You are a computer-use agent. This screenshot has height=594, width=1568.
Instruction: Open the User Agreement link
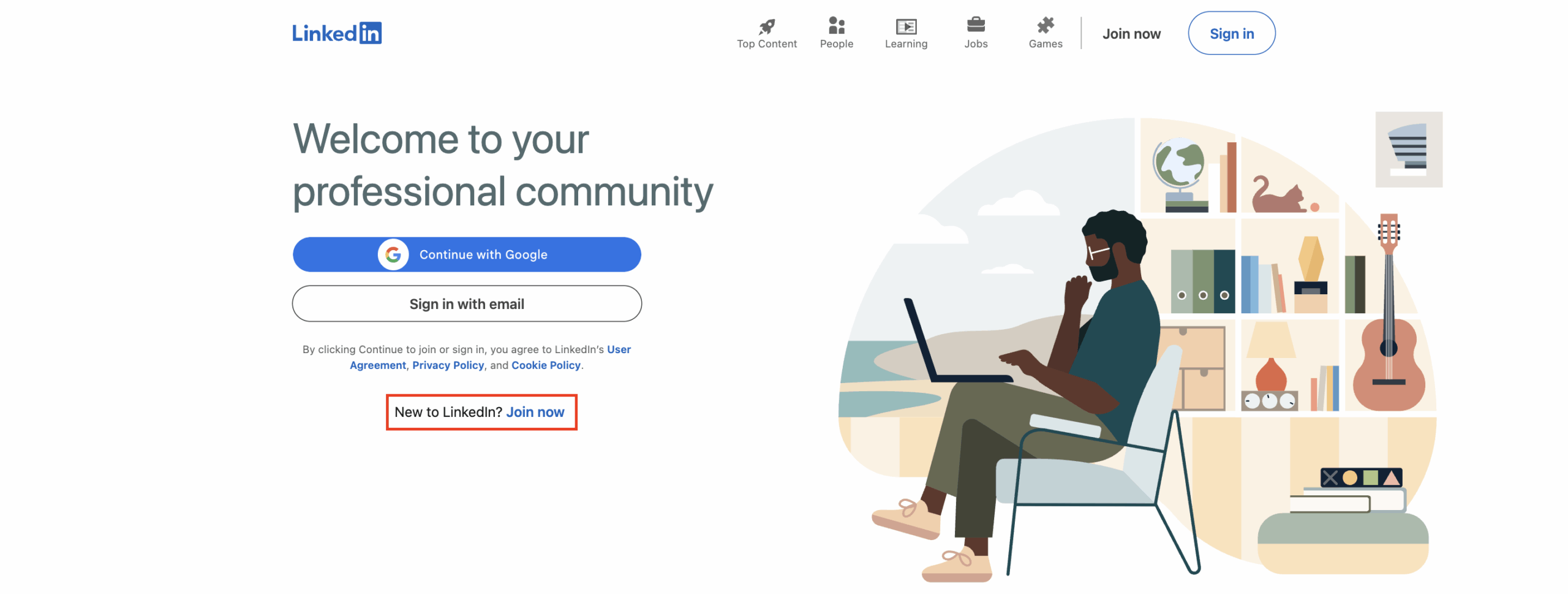(x=618, y=349)
